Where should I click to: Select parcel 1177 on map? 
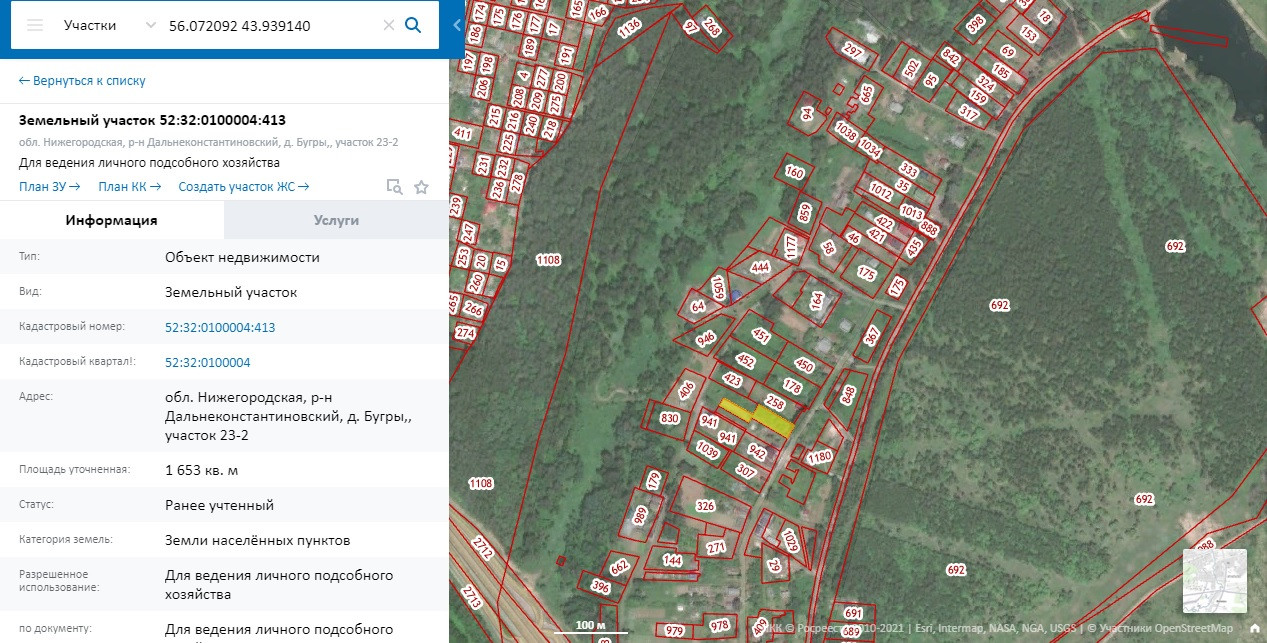point(791,245)
